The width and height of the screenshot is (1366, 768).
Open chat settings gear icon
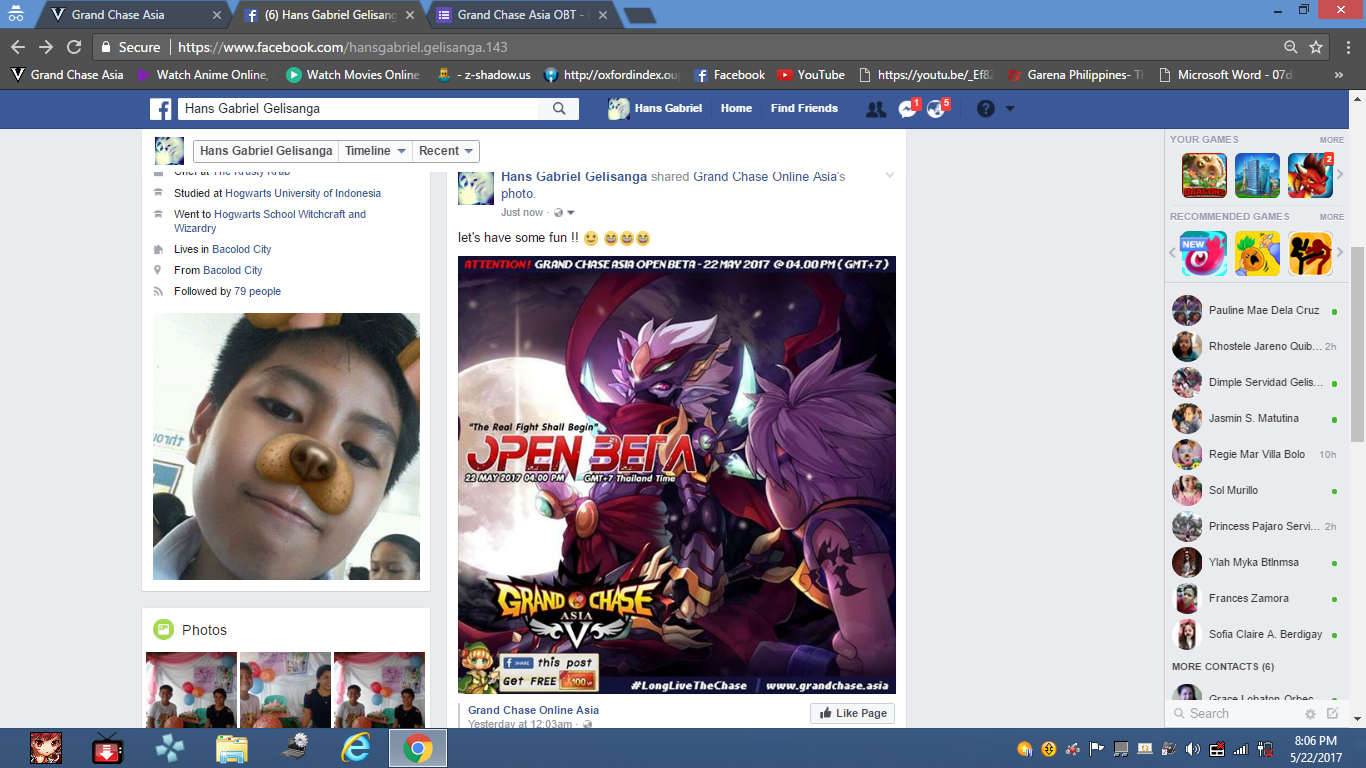click(x=1310, y=714)
